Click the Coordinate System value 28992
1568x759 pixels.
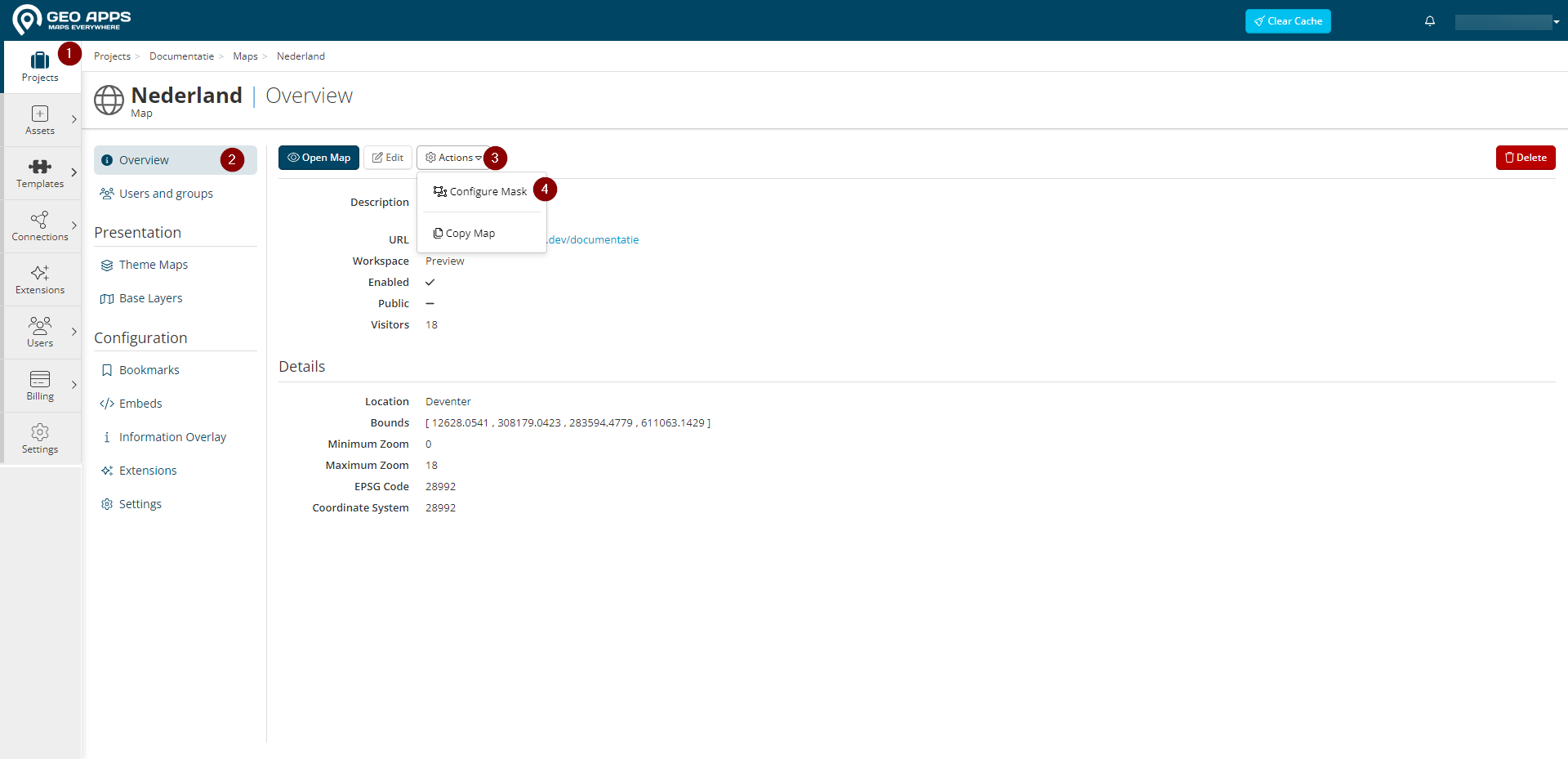440,507
